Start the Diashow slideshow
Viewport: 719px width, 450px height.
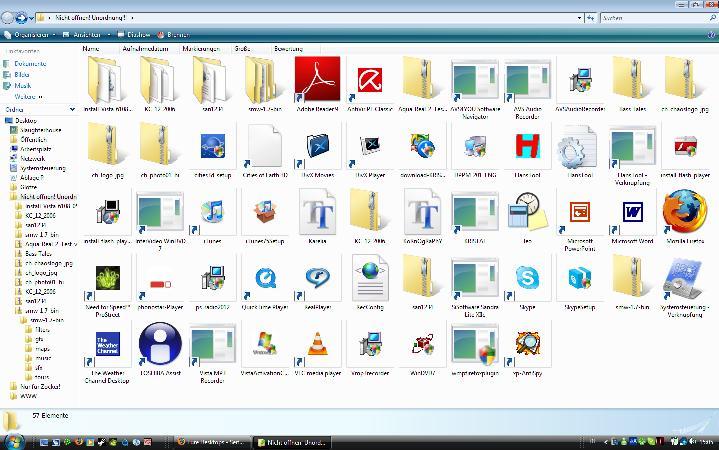pyautogui.click(x=134, y=34)
